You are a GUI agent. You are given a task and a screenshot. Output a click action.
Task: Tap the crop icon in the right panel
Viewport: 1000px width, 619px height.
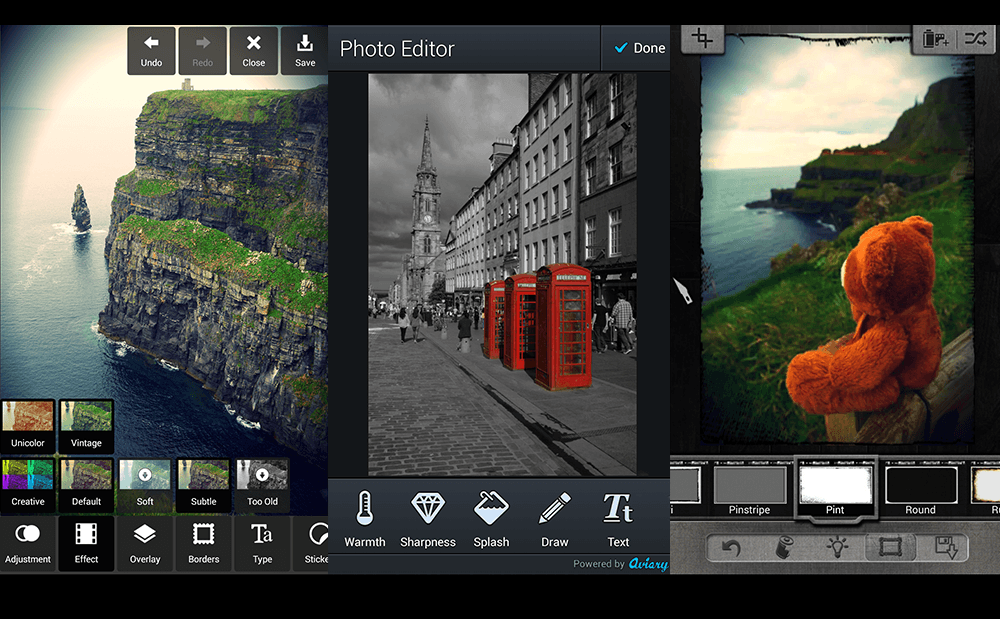coord(704,37)
